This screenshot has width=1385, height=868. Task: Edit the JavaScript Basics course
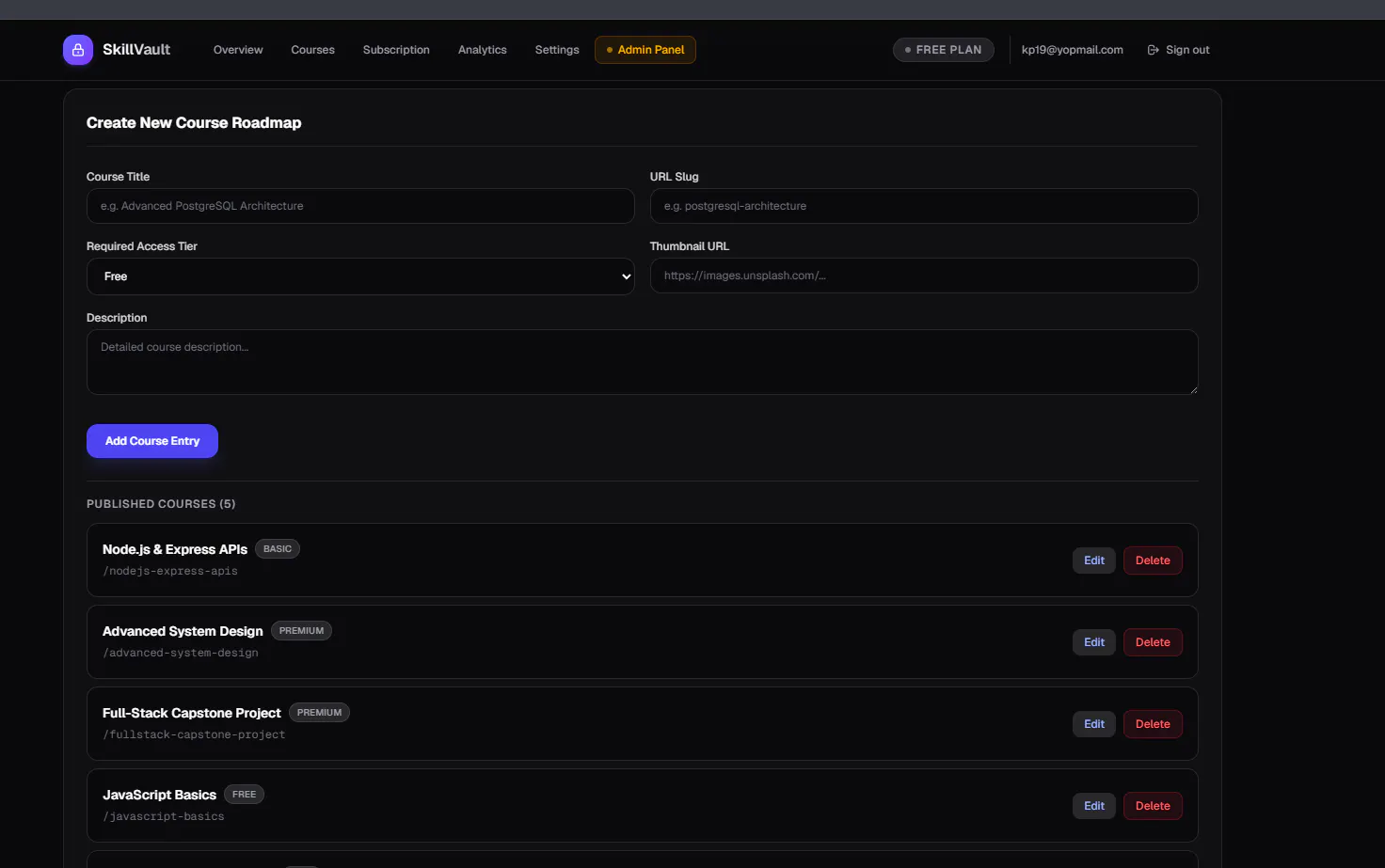1094,806
